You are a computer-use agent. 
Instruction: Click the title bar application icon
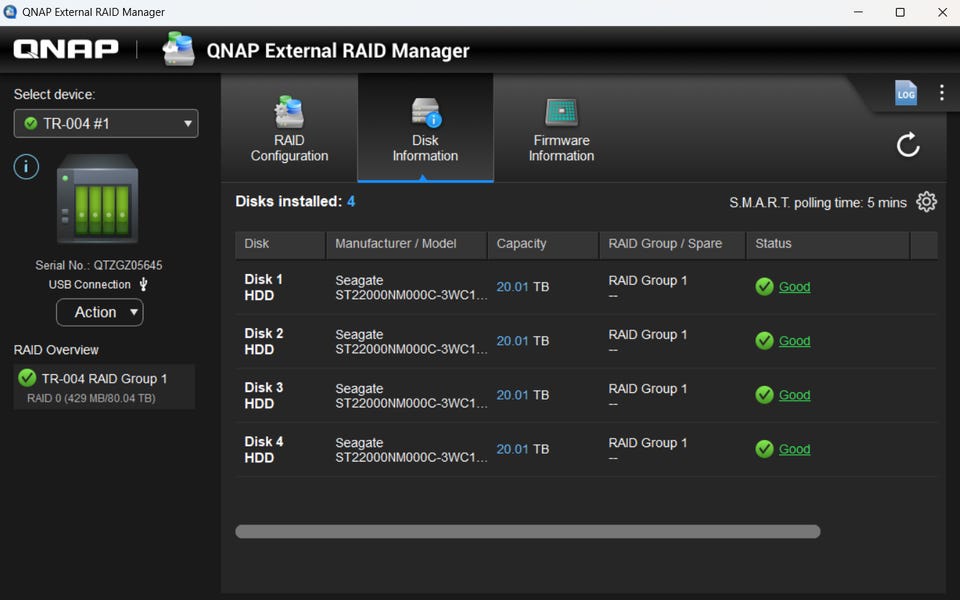10,12
